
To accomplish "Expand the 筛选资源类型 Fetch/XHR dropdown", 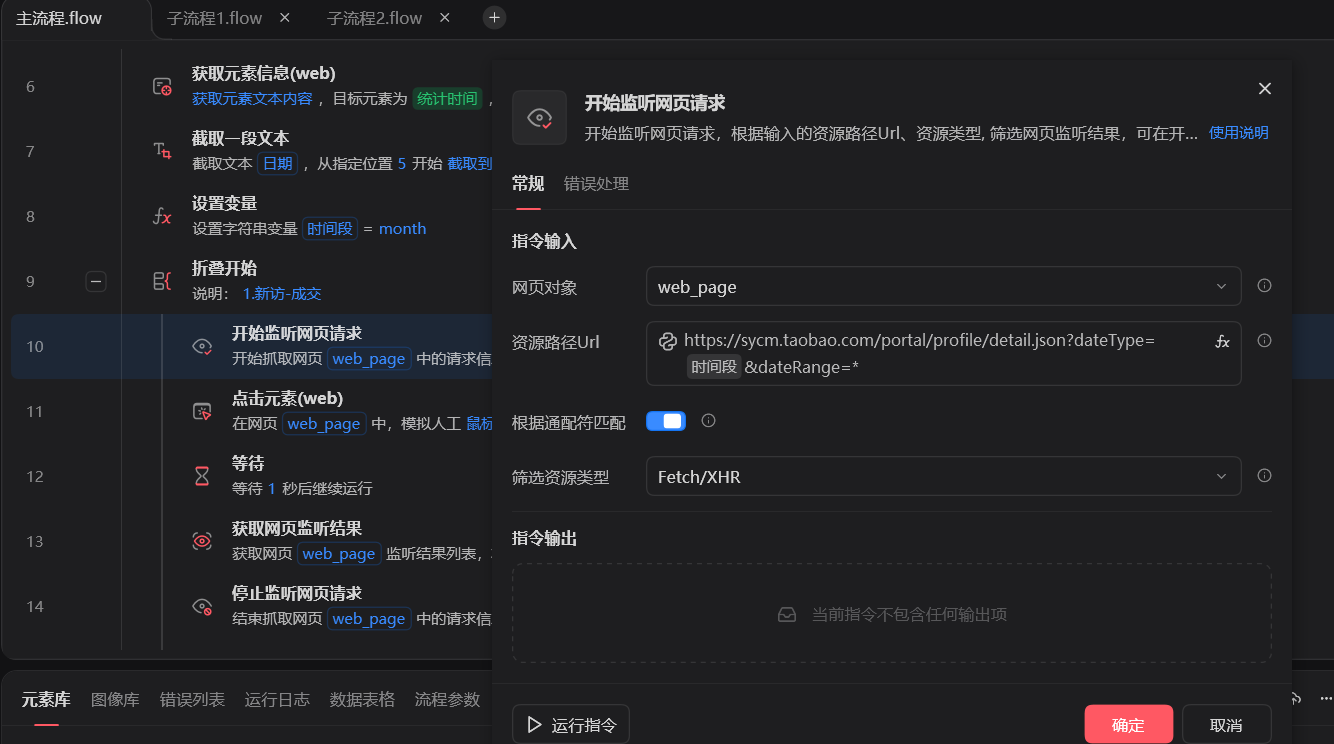I will click(x=942, y=476).
